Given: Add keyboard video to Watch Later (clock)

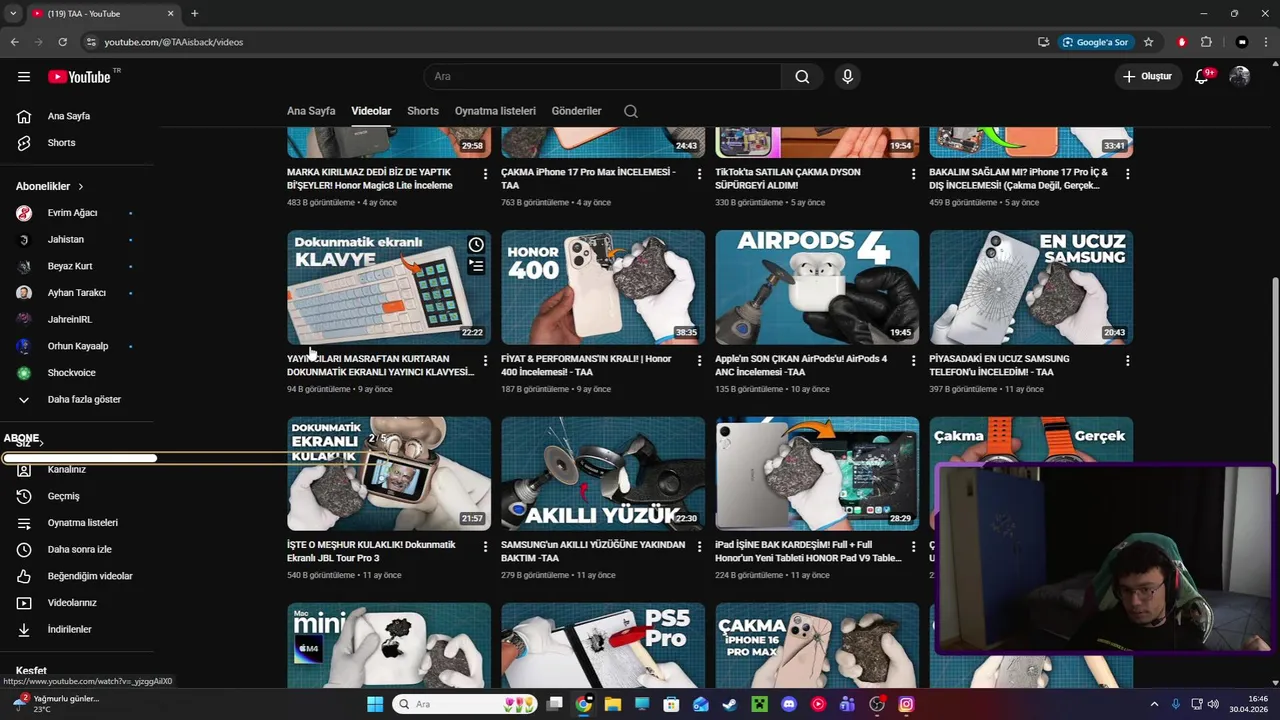Looking at the screenshot, I should (476, 245).
